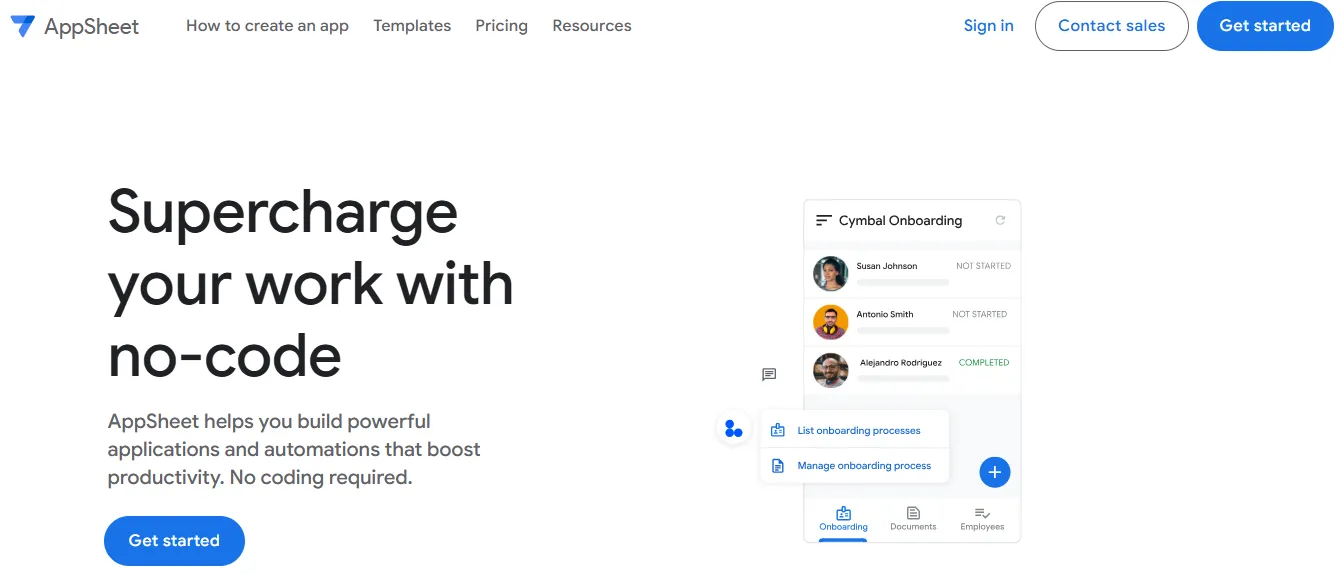1338x574 pixels.
Task: Click the Sign in link
Action: coord(989,26)
